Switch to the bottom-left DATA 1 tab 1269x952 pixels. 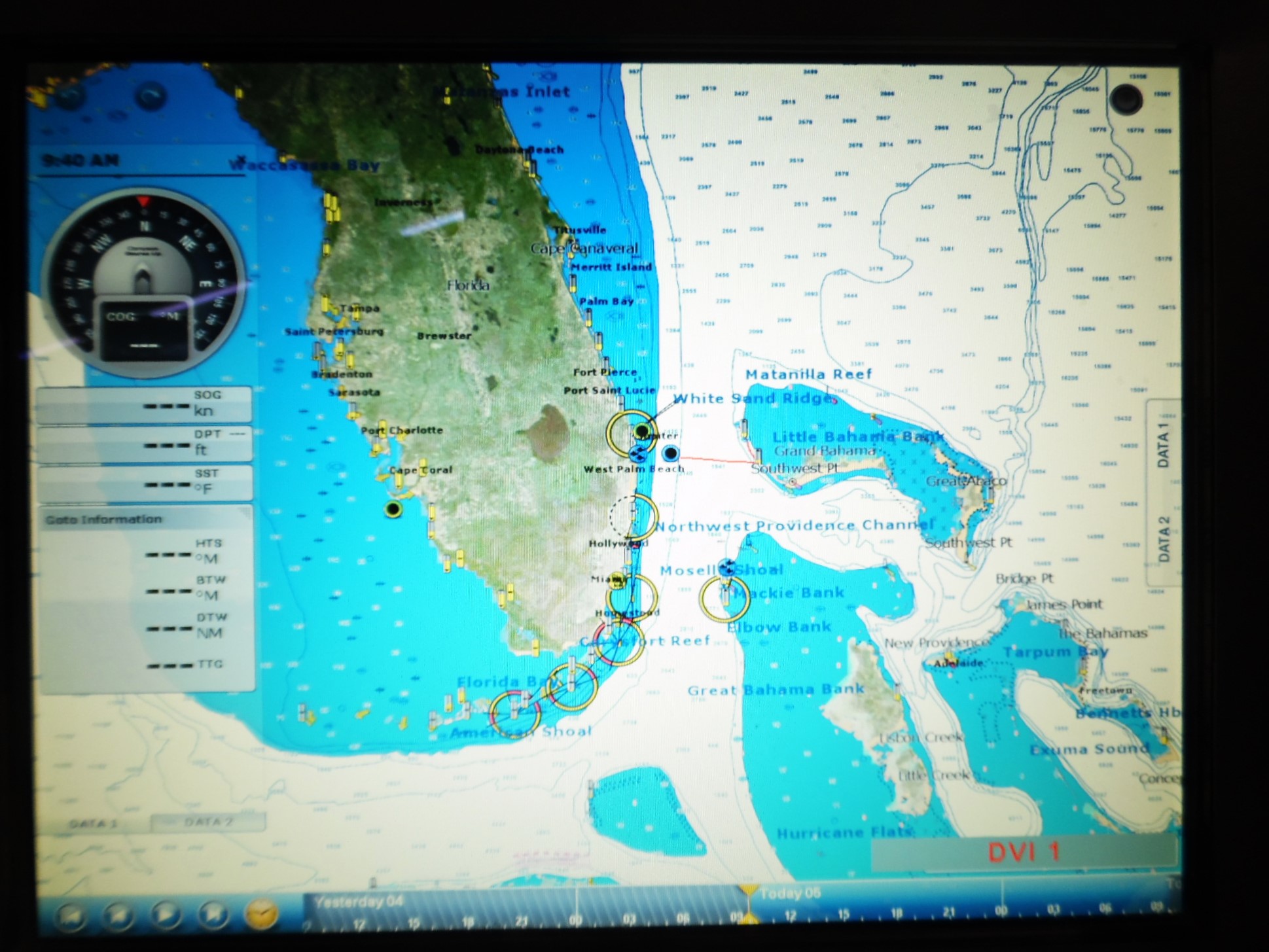(93, 823)
